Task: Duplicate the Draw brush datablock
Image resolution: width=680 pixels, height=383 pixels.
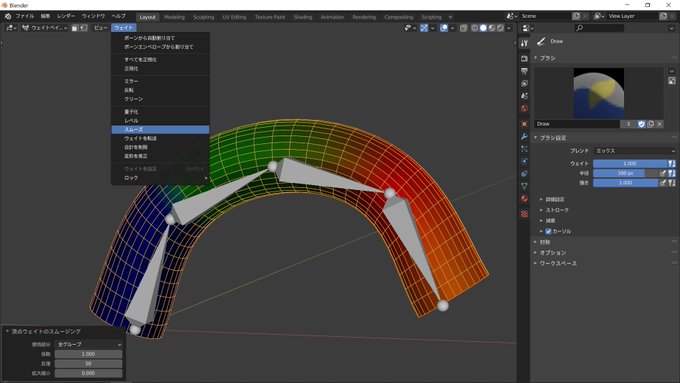Action: click(x=651, y=124)
